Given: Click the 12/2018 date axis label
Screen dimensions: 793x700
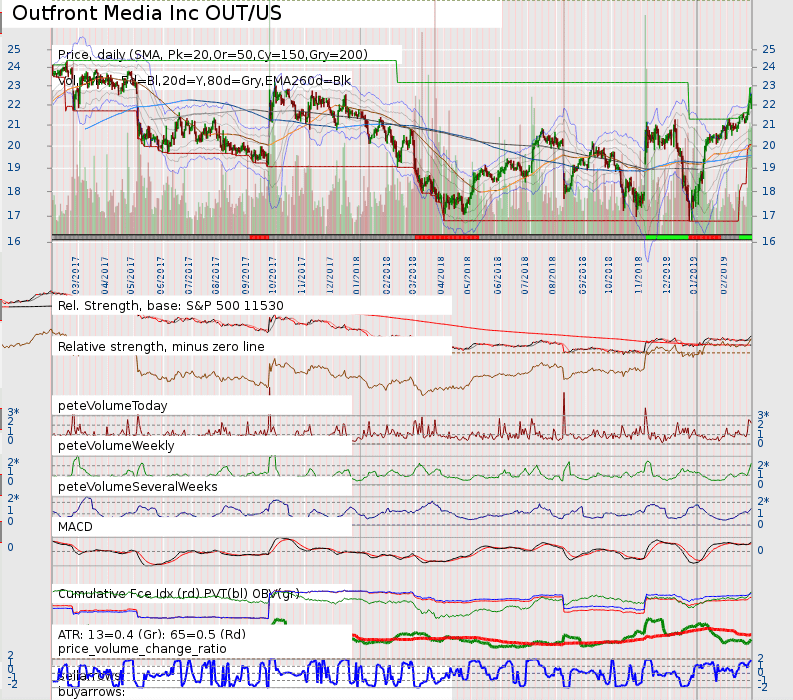Looking at the screenshot, I should coord(666,276).
